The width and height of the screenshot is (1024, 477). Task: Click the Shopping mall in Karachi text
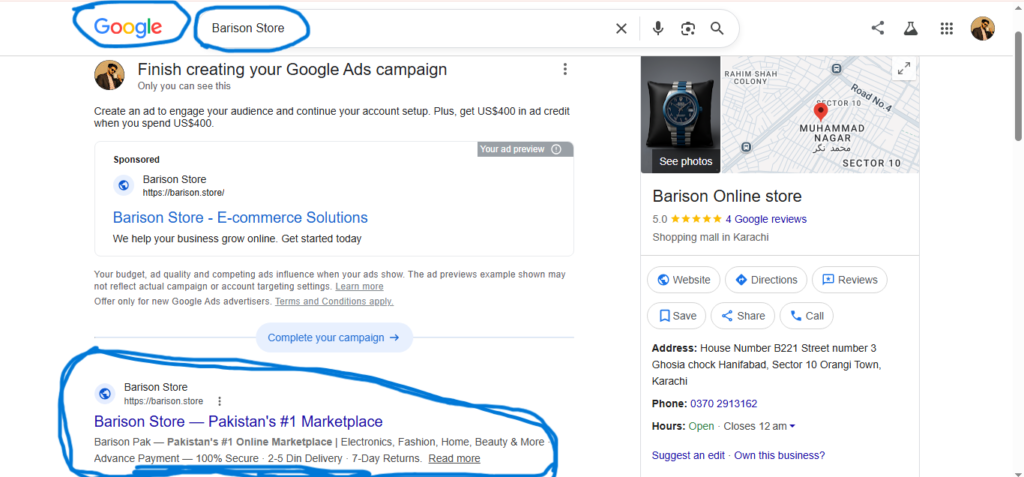tap(711, 237)
